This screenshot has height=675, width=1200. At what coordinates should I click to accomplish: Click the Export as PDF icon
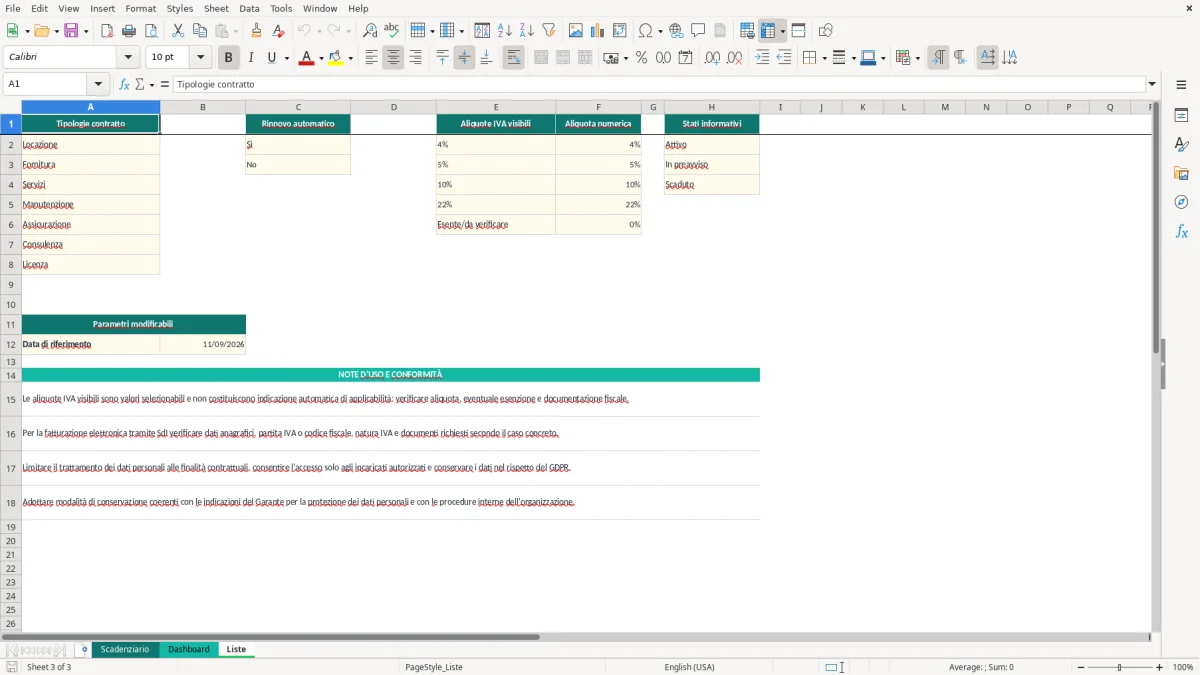107,30
